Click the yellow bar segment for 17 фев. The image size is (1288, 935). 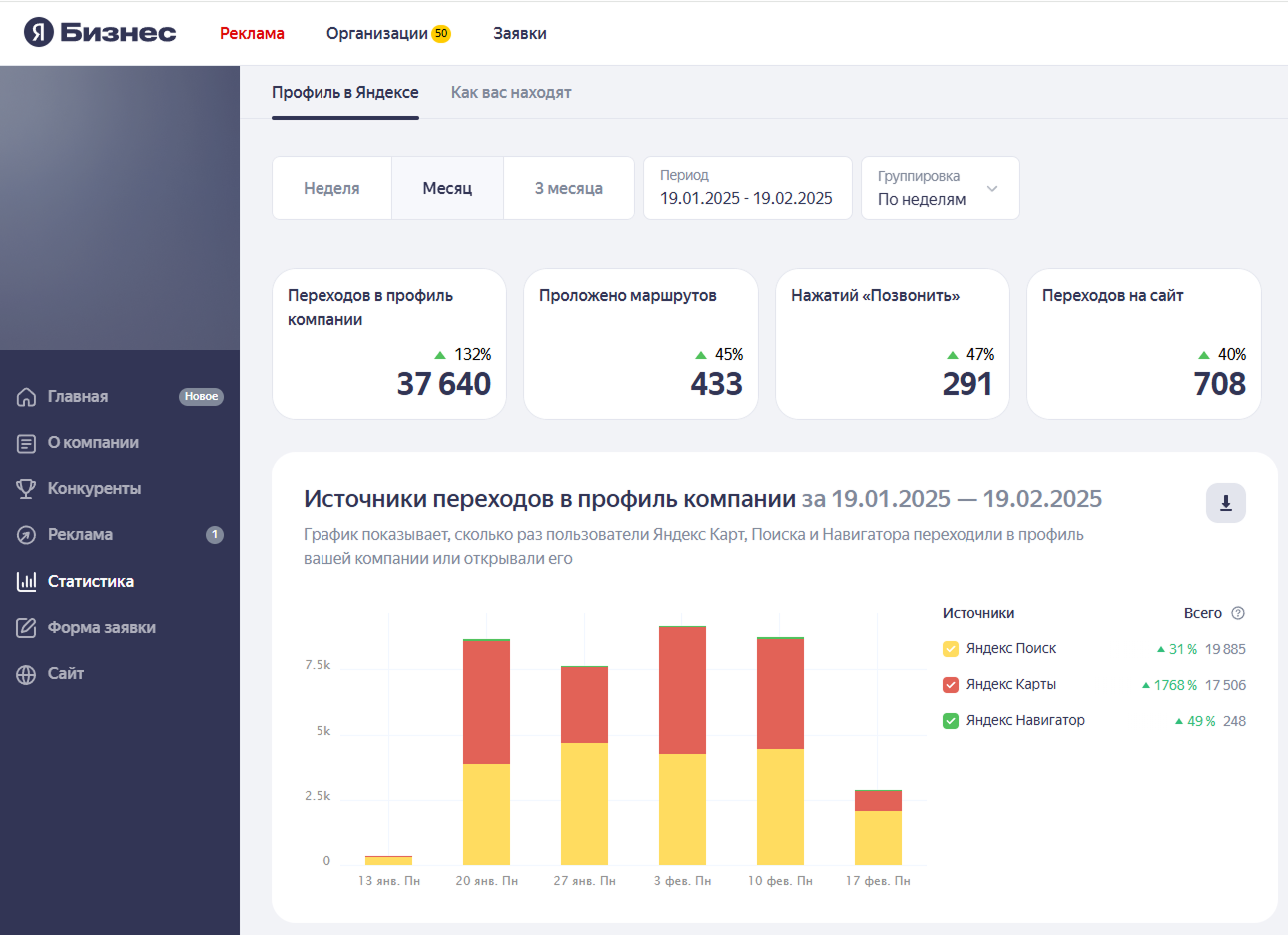coord(878,838)
